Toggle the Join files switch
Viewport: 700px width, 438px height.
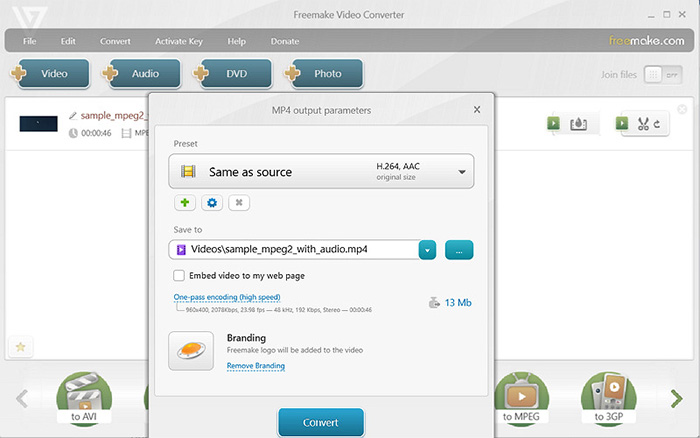click(655, 74)
